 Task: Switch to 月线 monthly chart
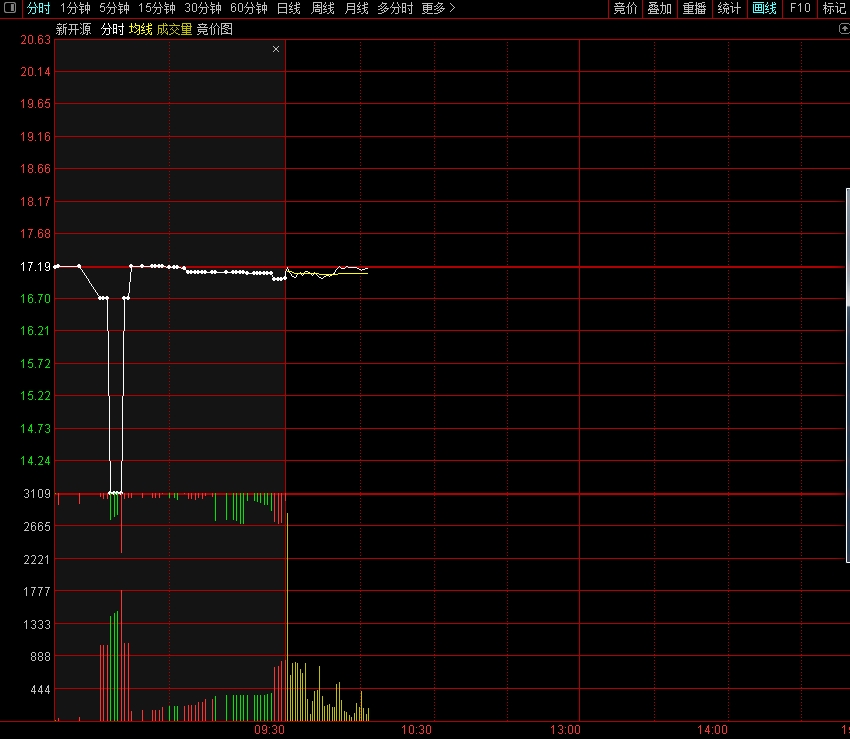(356, 8)
